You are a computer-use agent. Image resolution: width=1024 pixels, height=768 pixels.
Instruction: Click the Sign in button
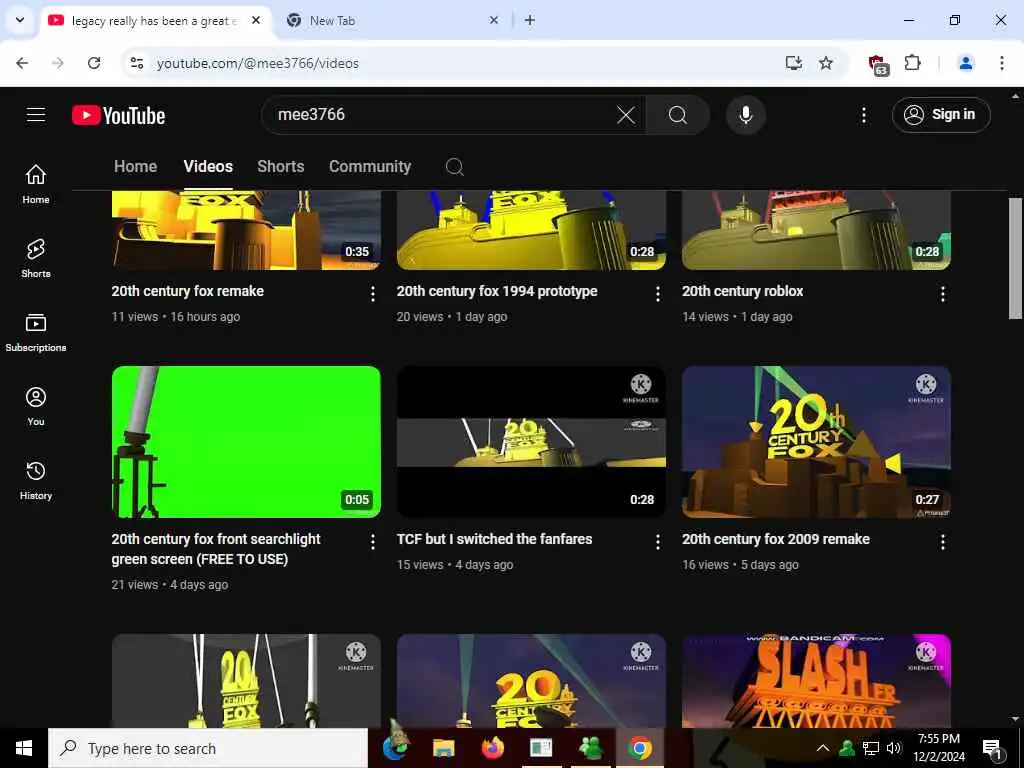(940, 115)
